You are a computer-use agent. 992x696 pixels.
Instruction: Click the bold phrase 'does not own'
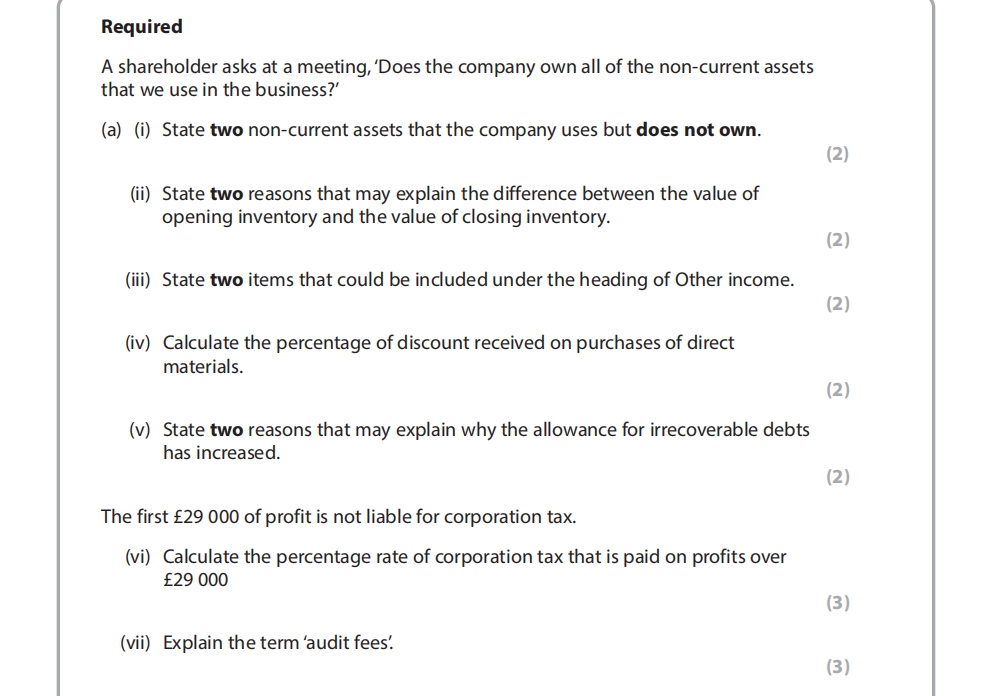click(x=697, y=130)
